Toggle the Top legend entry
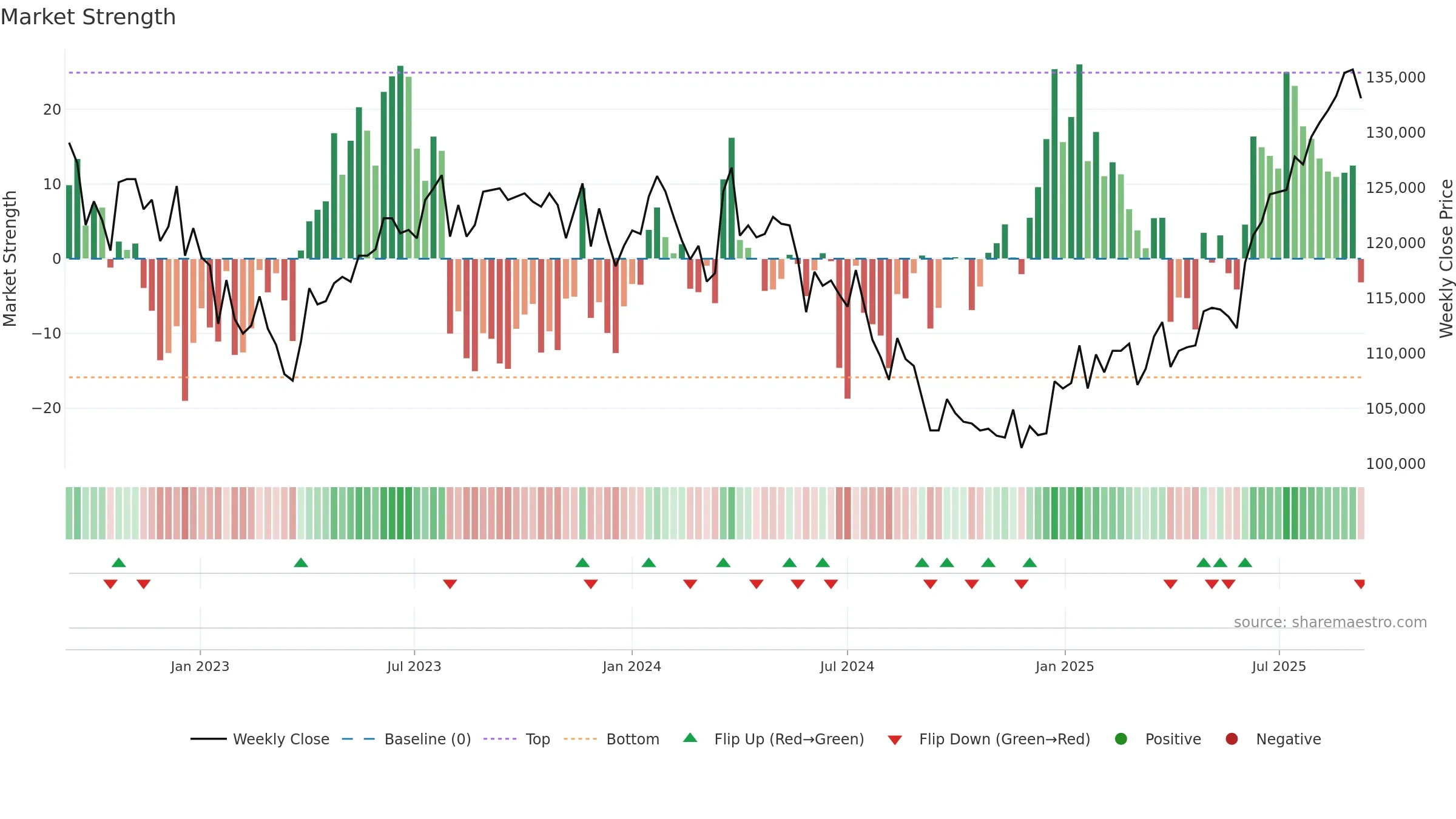Screen dimensions: 1456x819 tap(516, 739)
